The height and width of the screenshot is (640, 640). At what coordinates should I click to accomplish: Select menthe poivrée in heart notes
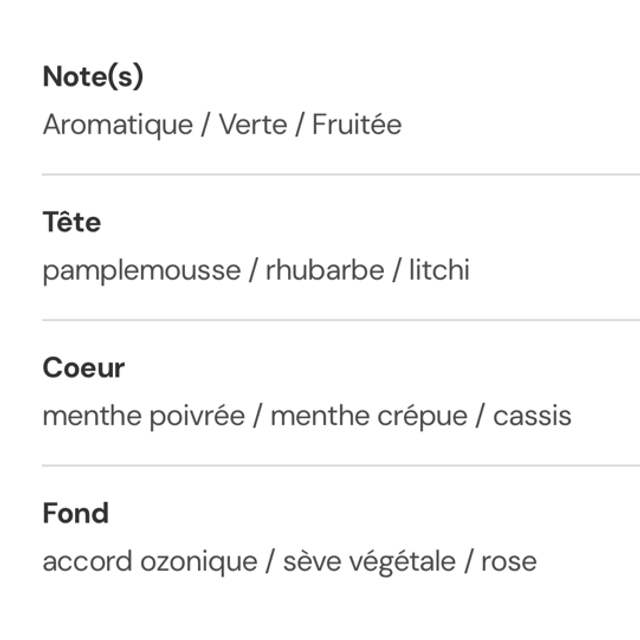click(143, 416)
